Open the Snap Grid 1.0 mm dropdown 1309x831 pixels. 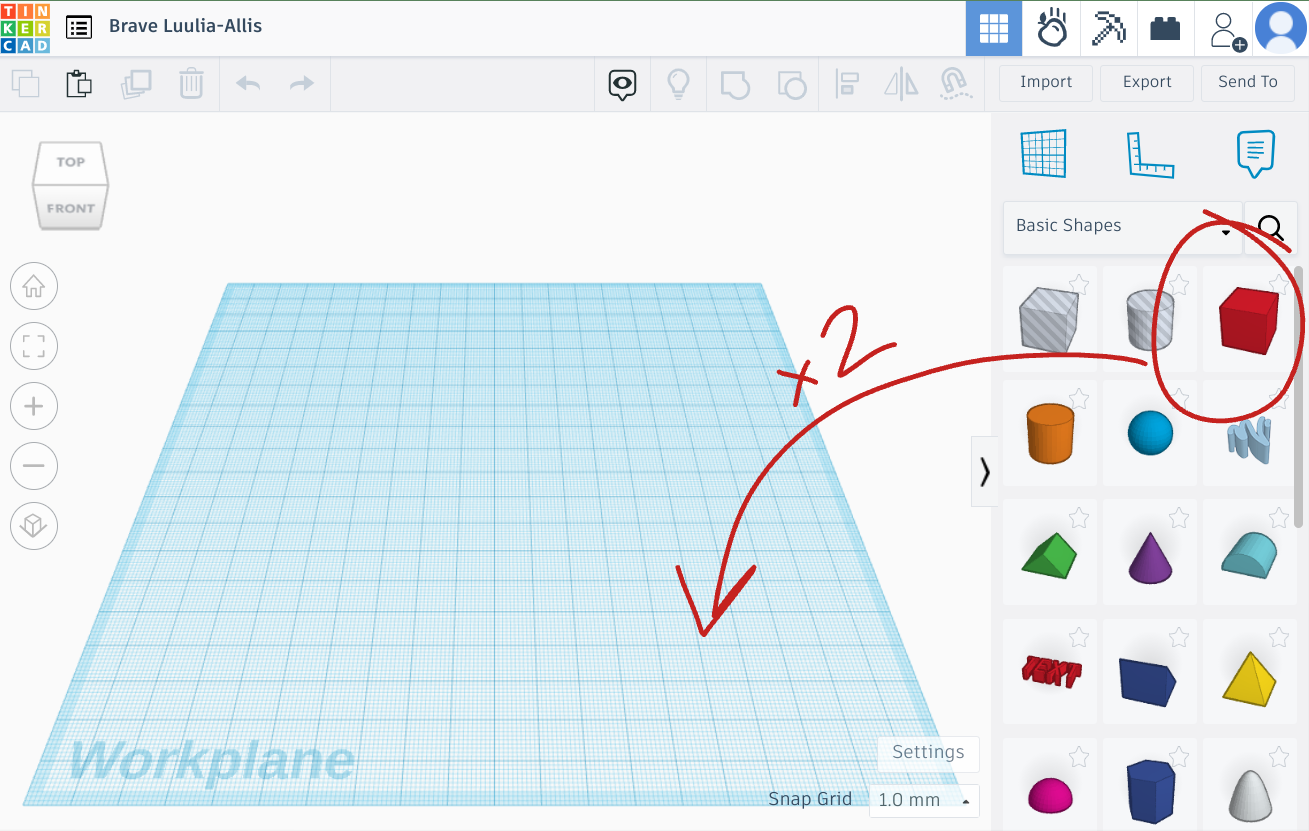(x=924, y=800)
